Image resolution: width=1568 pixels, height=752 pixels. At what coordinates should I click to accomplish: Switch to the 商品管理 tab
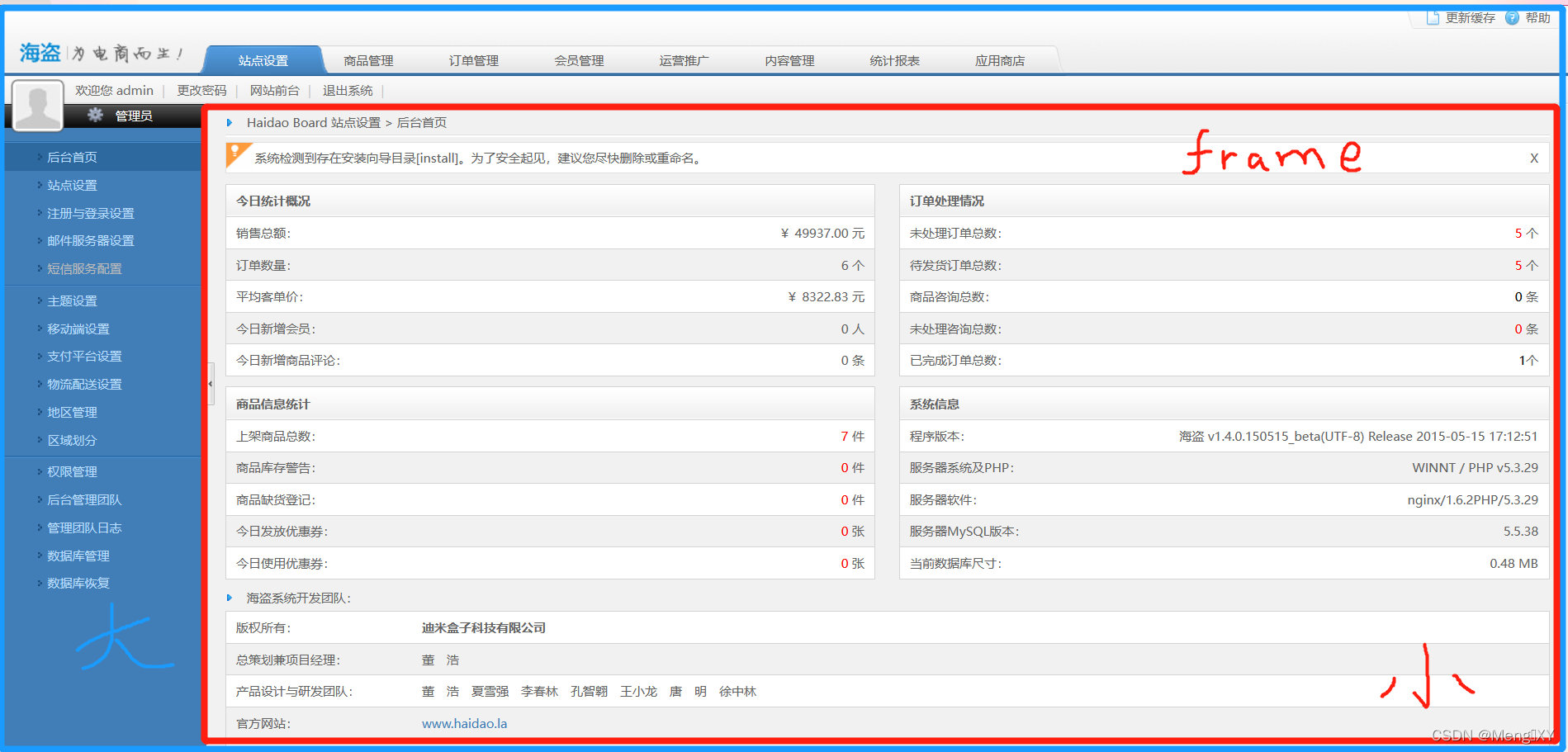coord(368,59)
